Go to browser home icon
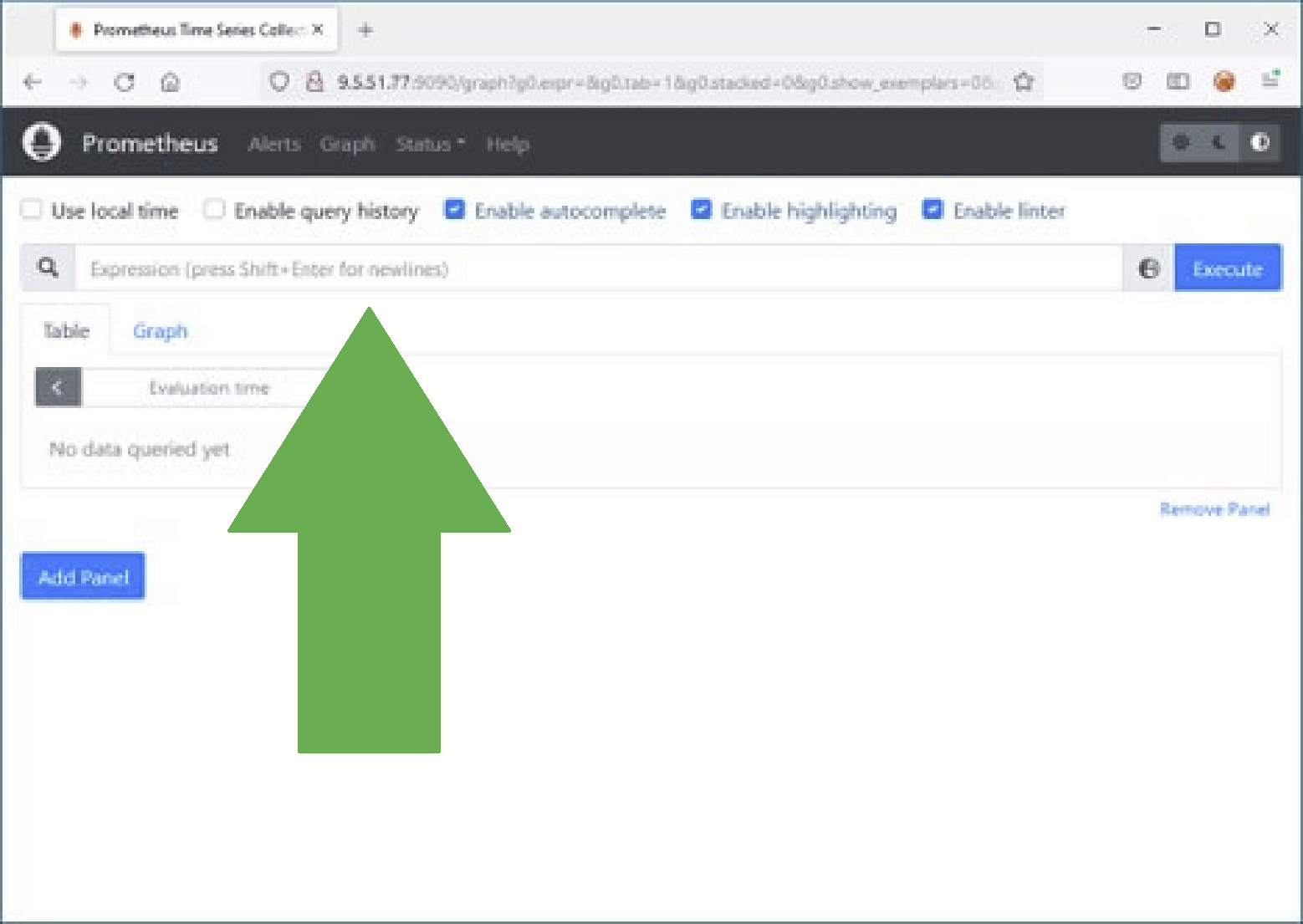Viewport: 1303px width, 924px height. [170, 82]
